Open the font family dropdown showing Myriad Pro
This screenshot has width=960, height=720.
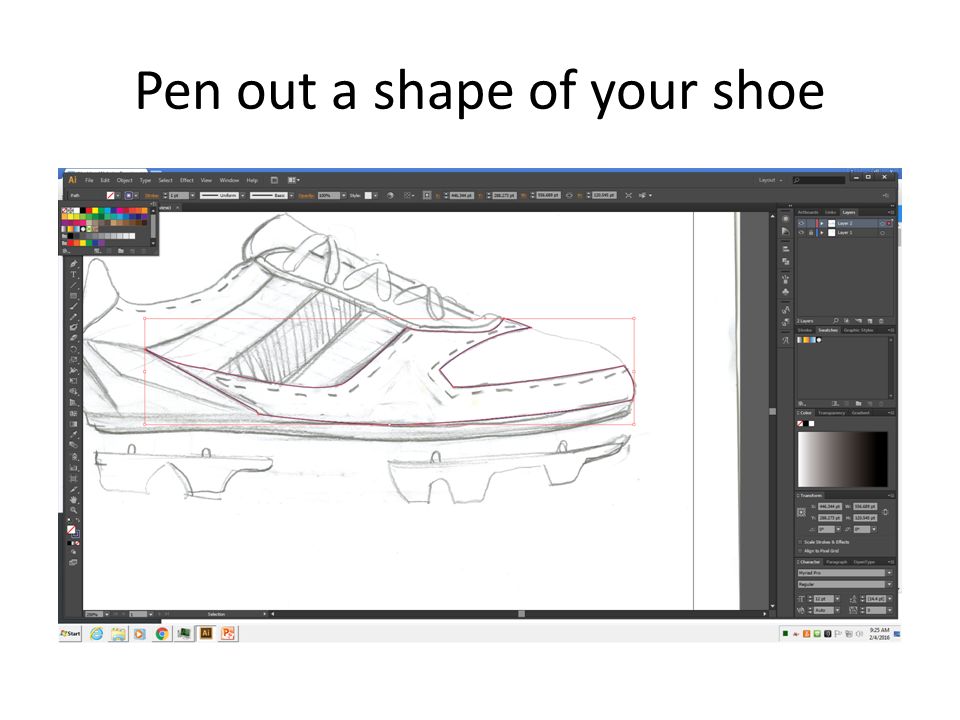click(889, 572)
